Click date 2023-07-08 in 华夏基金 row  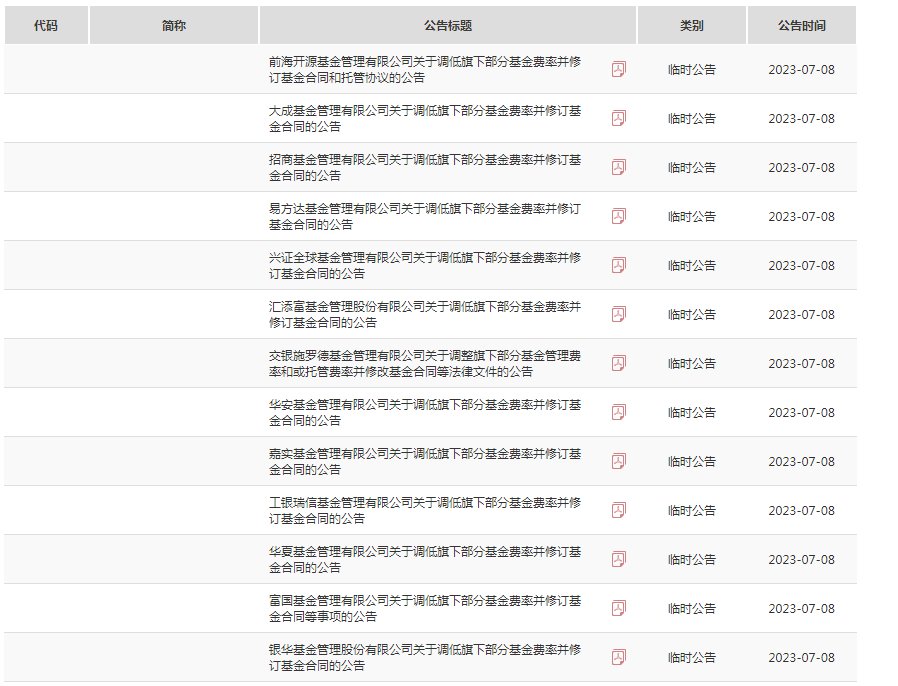pos(802,559)
